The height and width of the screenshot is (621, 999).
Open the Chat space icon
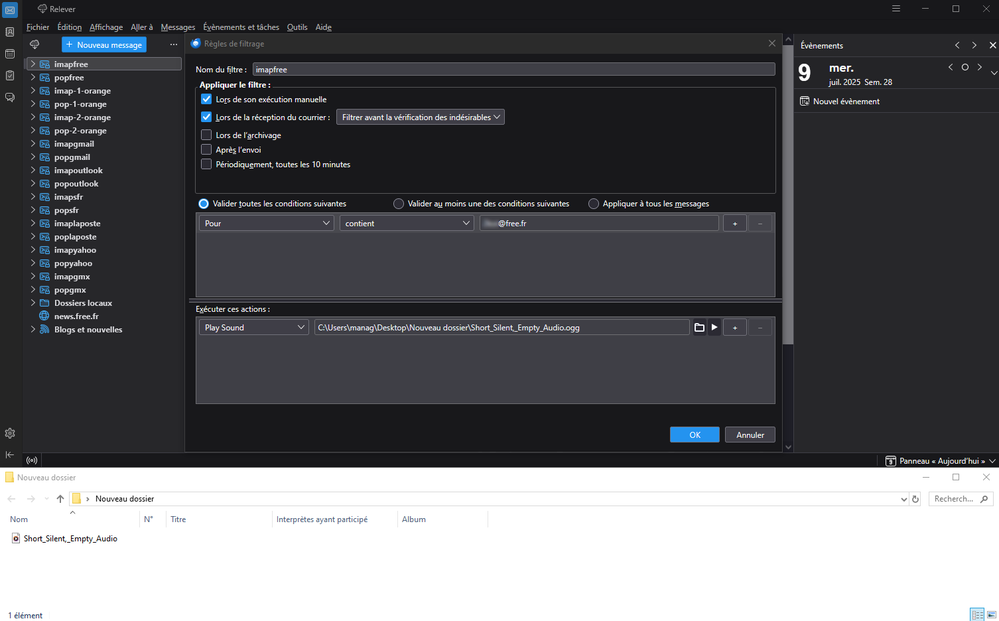(x=10, y=98)
